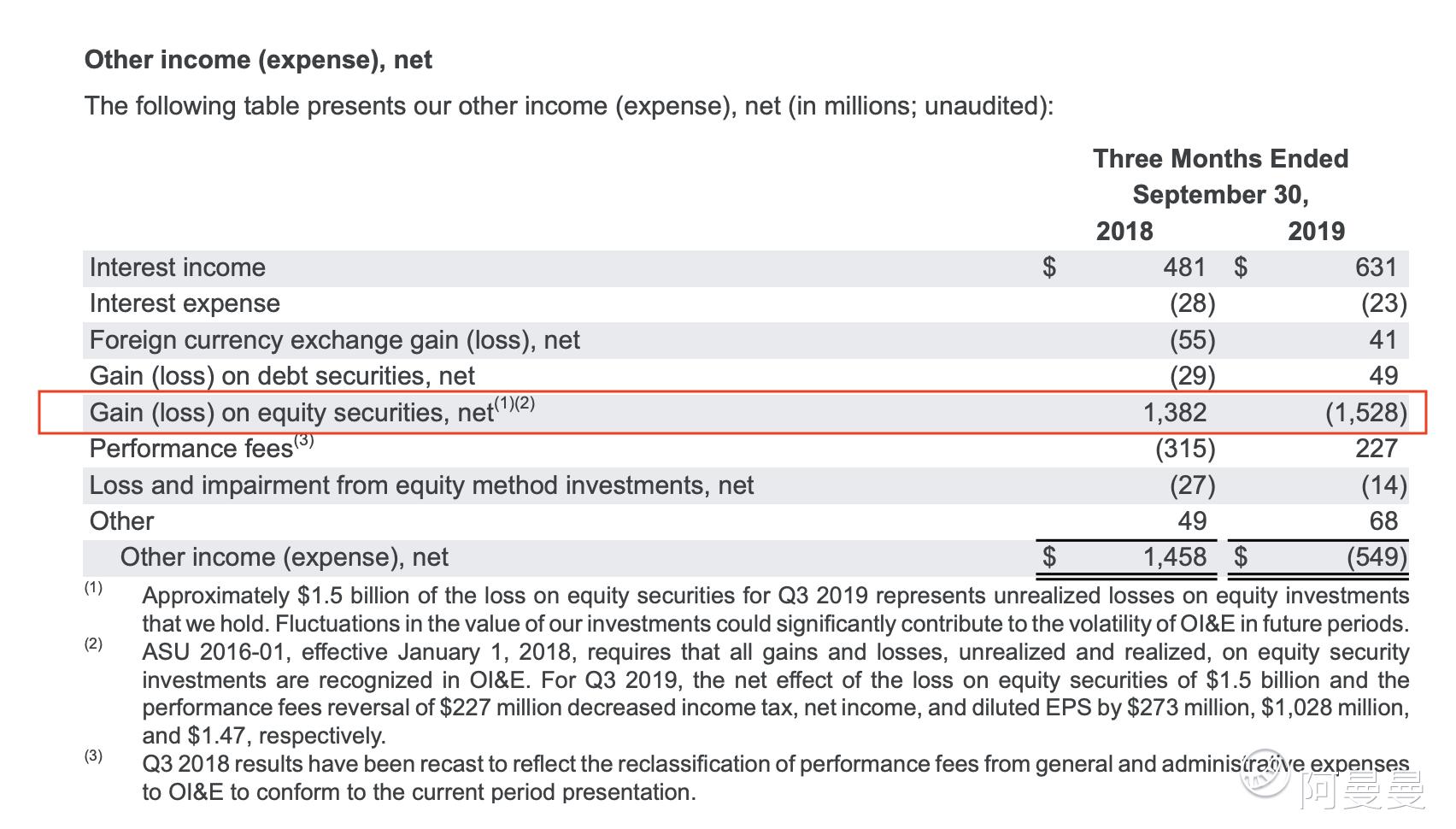Click the 2018 column header
This screenshot has height=829, width=1456.
[x=1124, y=231]
